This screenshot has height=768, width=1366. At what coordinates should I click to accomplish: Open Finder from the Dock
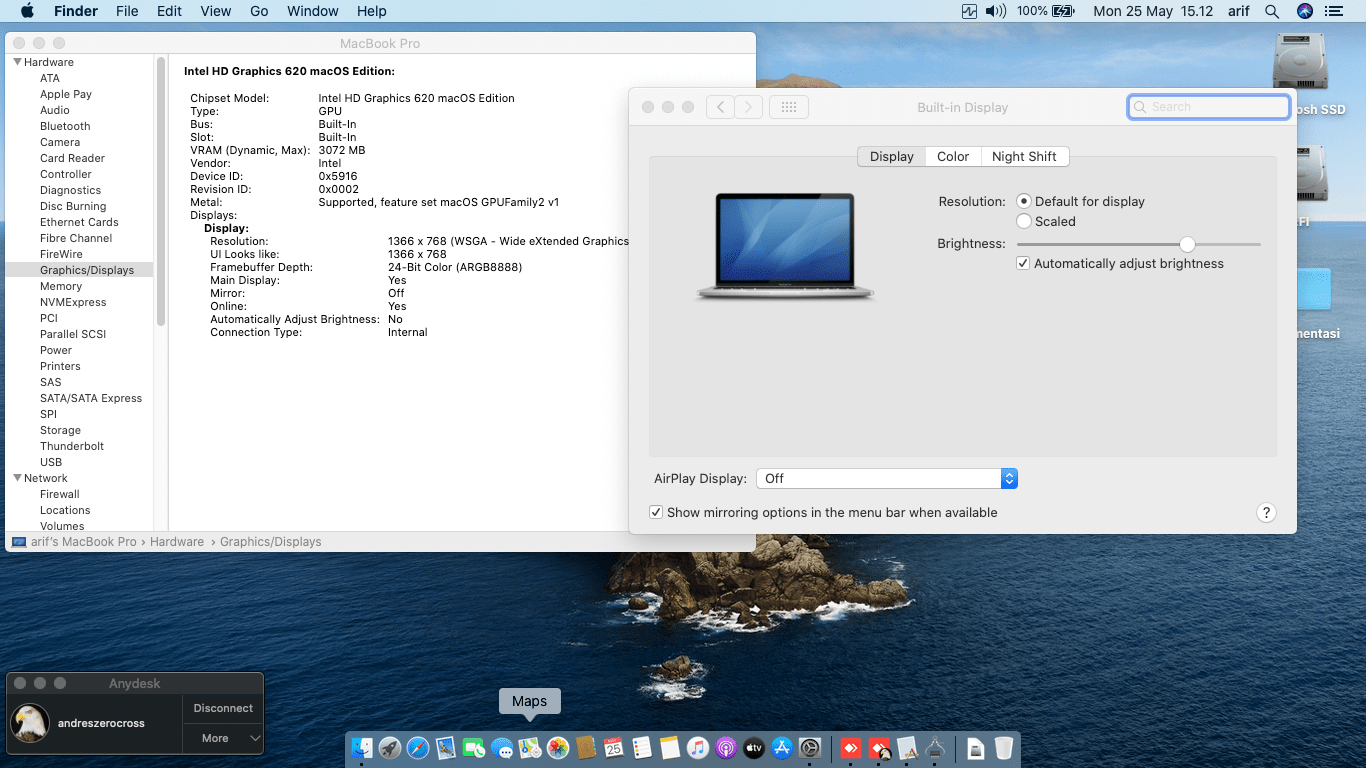pos(362,748)
